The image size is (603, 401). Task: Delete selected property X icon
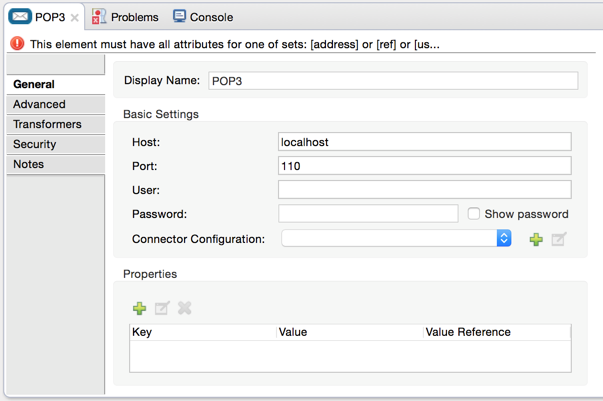click(x=185, y=308)
